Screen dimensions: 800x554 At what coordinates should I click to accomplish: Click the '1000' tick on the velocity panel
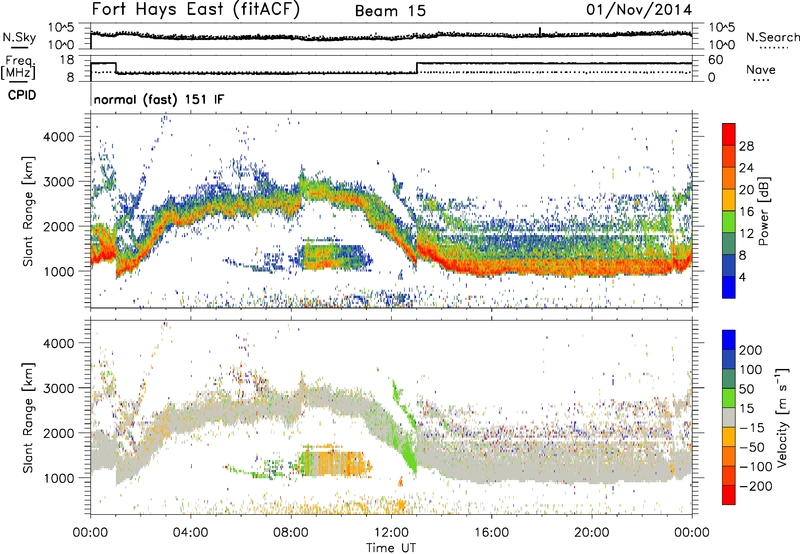[x=58, y=478]
